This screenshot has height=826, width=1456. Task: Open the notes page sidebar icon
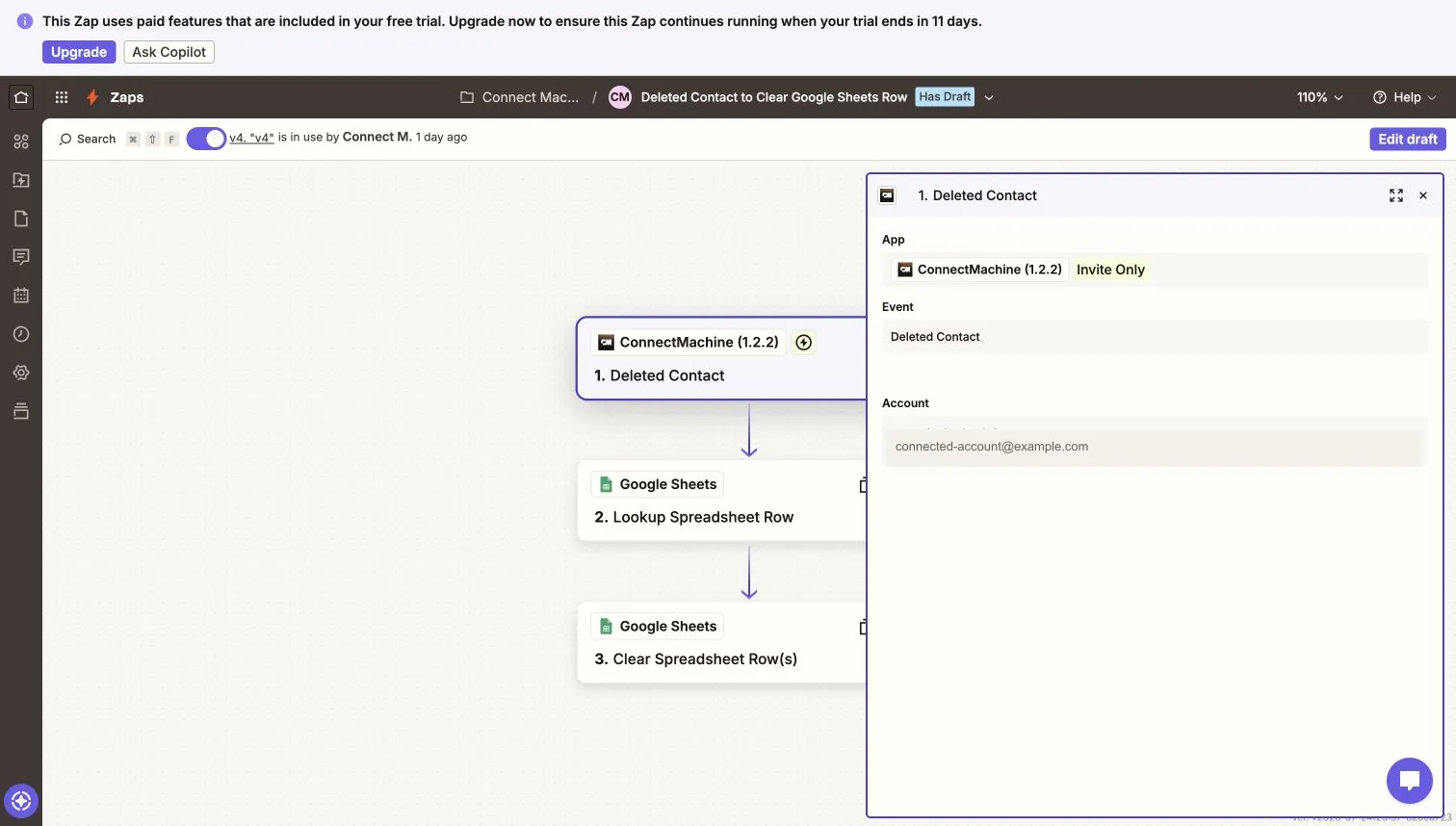[21, 219]
